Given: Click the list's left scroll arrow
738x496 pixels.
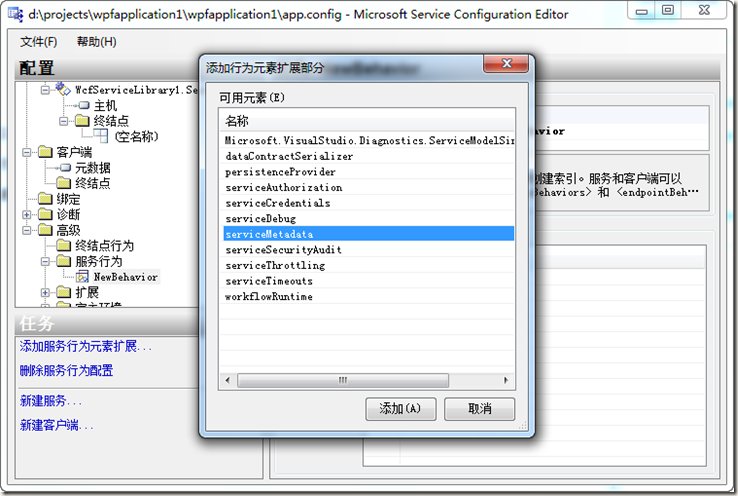Looking at the screenshot, I should [228, 380].
